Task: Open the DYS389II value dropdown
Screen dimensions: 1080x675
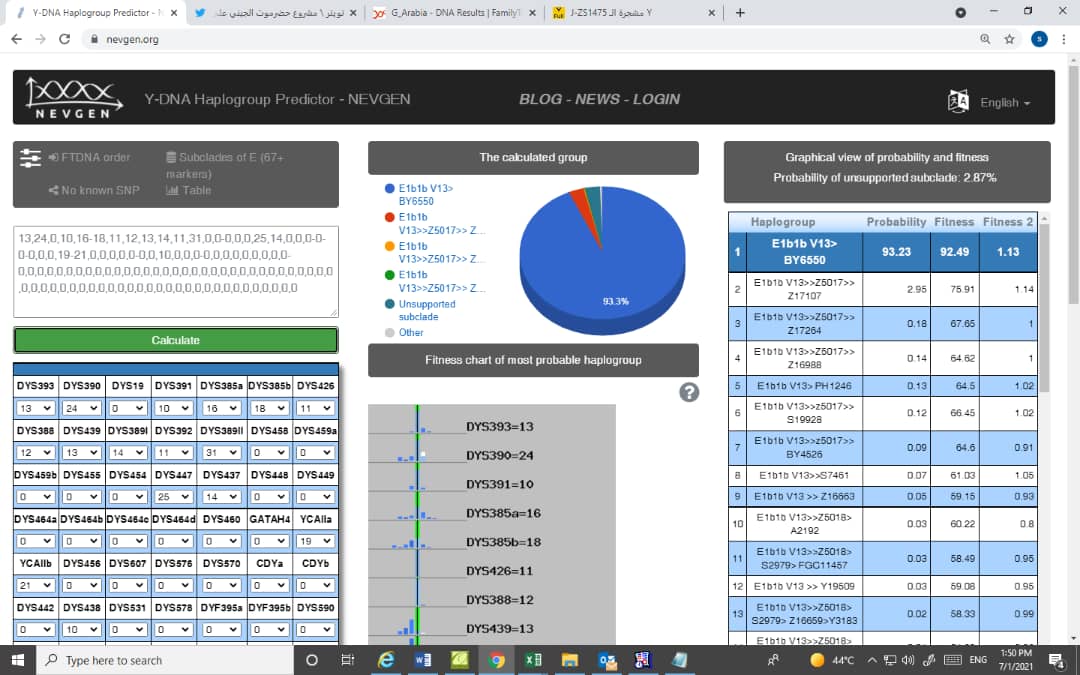Action: [222, 453]
